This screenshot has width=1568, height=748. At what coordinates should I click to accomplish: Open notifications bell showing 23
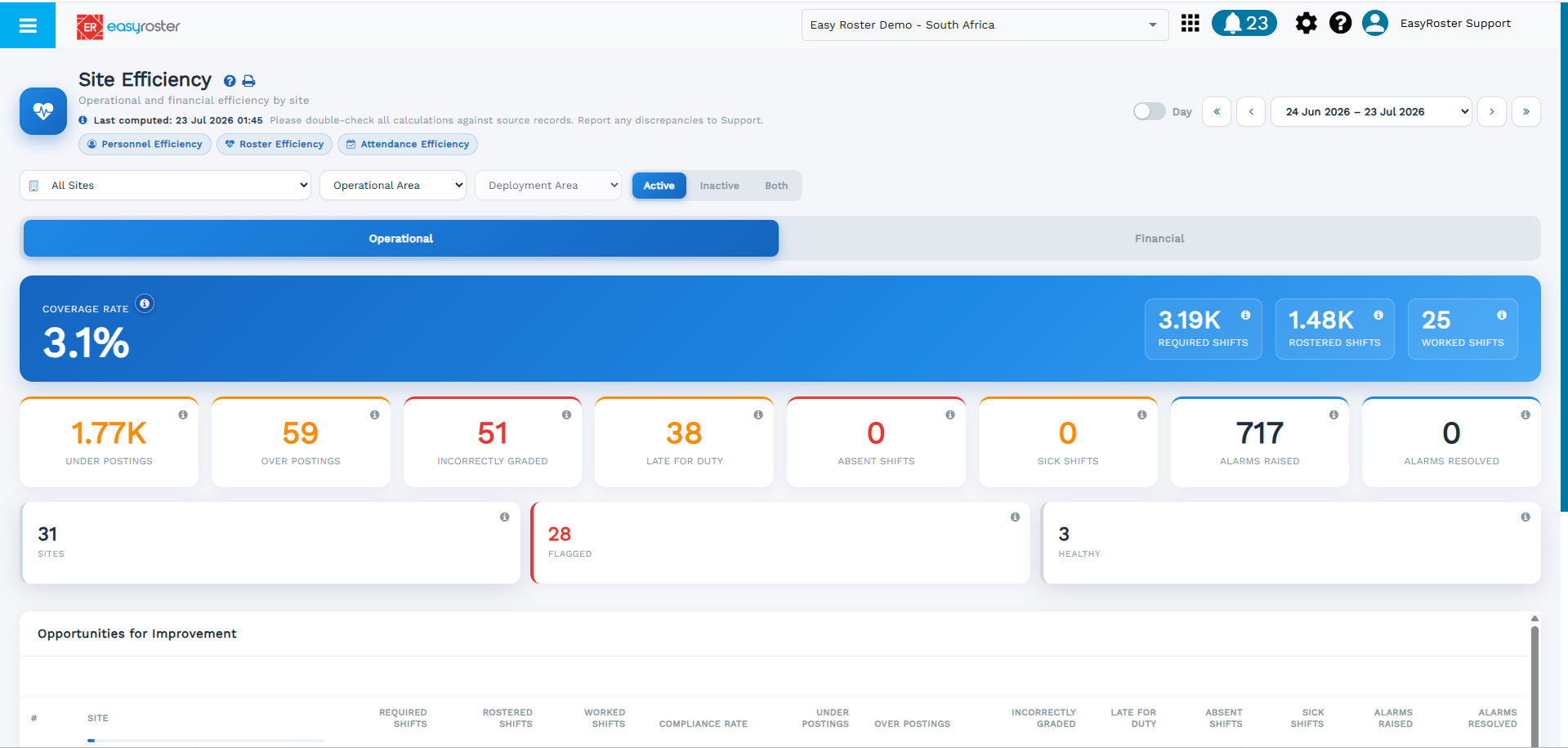(x=1244, y=23)
